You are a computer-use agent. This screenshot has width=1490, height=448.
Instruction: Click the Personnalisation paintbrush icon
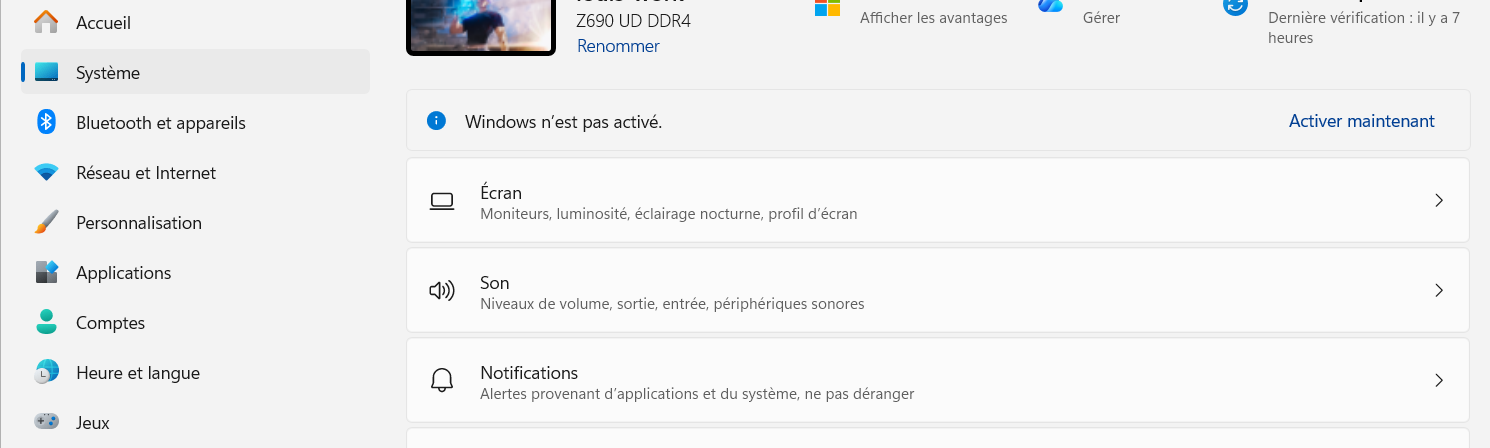point(46,222)
